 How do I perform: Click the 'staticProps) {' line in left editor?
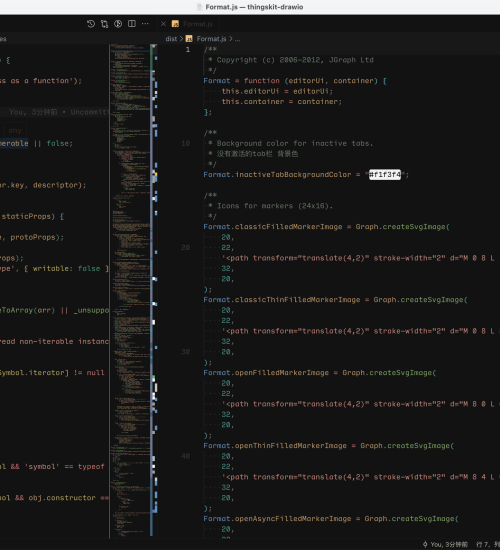pos(32,216)
